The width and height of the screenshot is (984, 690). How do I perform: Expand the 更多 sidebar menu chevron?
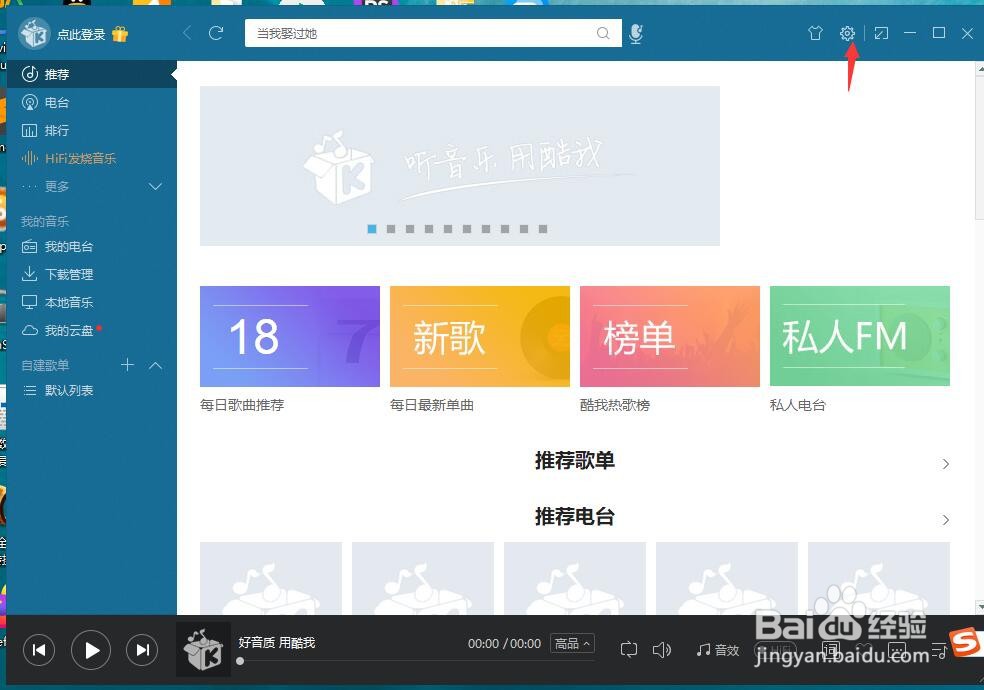pos(155,186)
